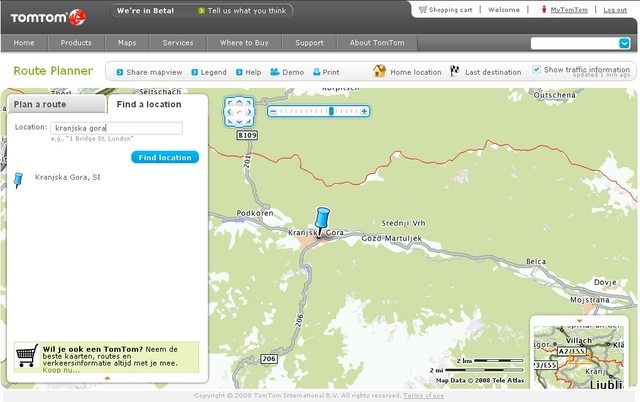Click the Print printer icon
Screen dimensions: 640x402
(x=316, y=72)
